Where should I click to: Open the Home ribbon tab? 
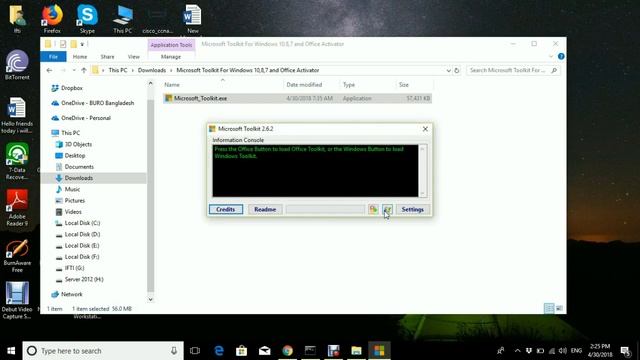pyautogui.click(x=80, y=57)
